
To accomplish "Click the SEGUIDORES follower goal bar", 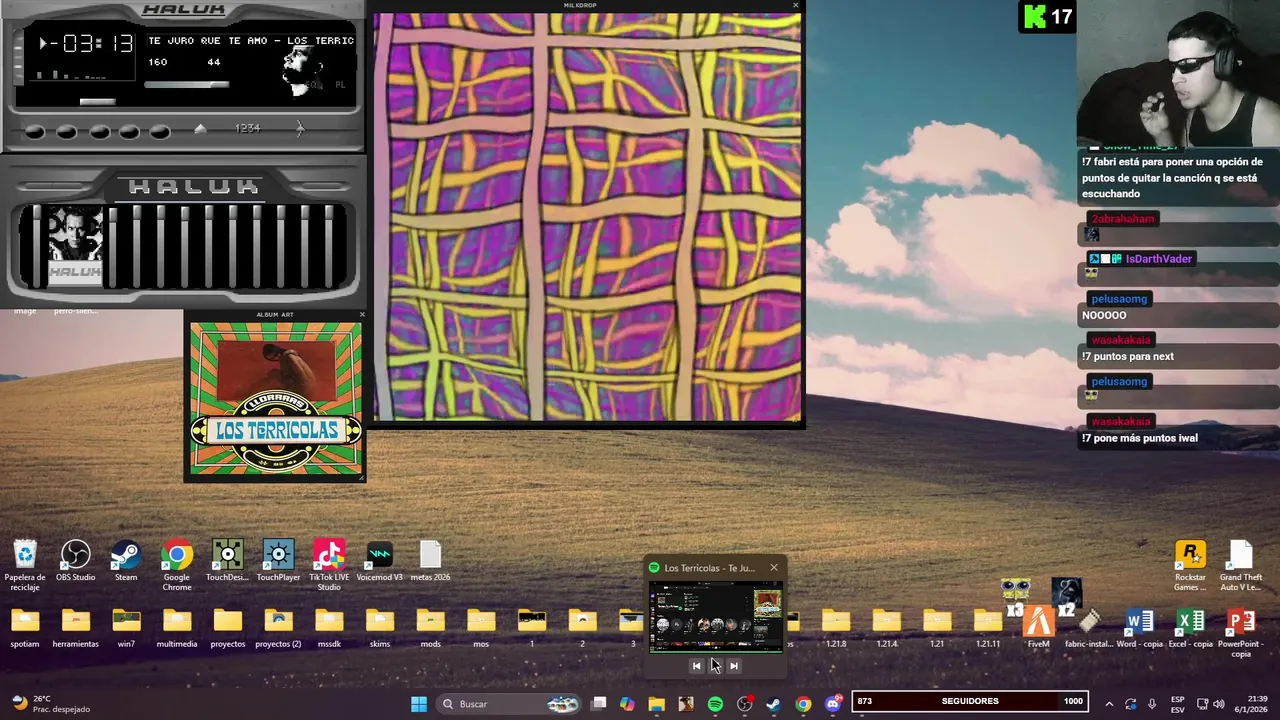I will 969,701.
